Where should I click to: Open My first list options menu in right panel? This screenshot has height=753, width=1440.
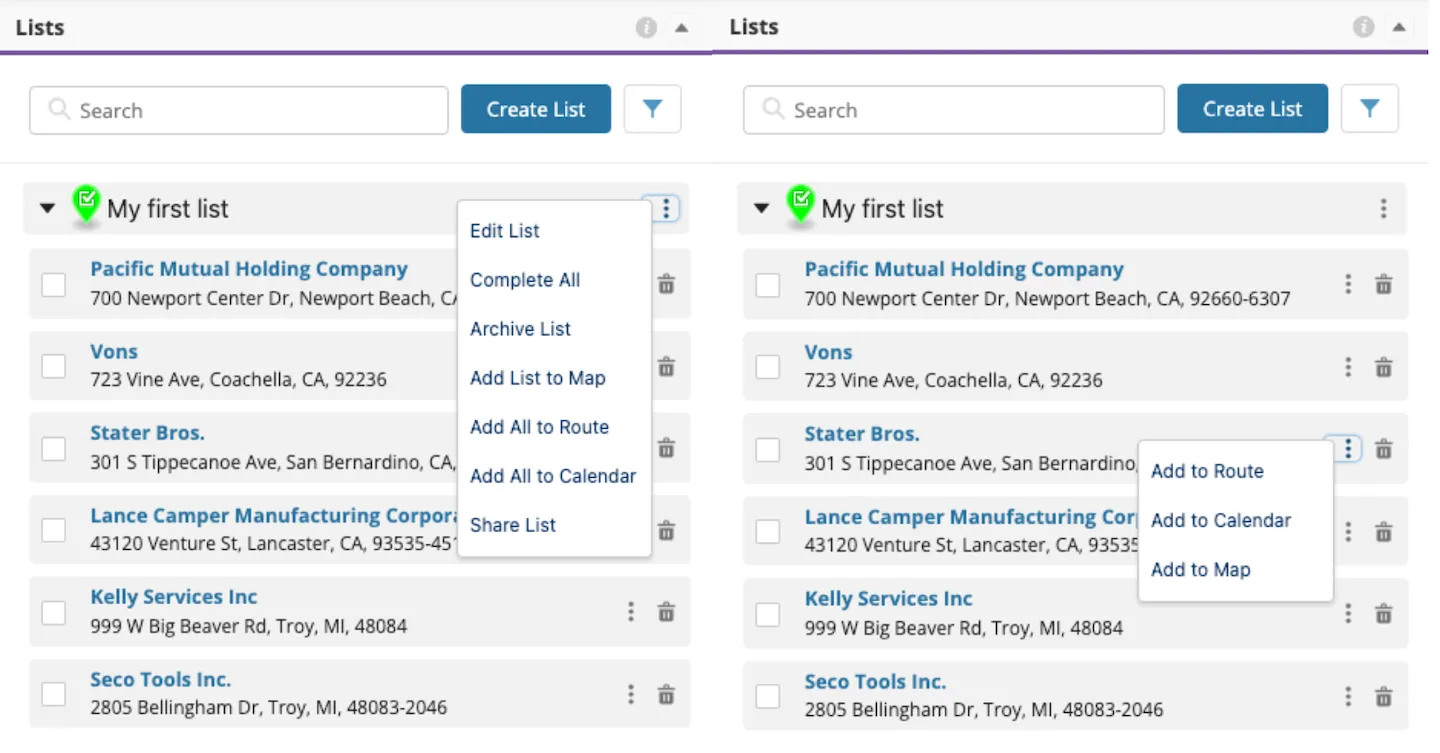1384,209
